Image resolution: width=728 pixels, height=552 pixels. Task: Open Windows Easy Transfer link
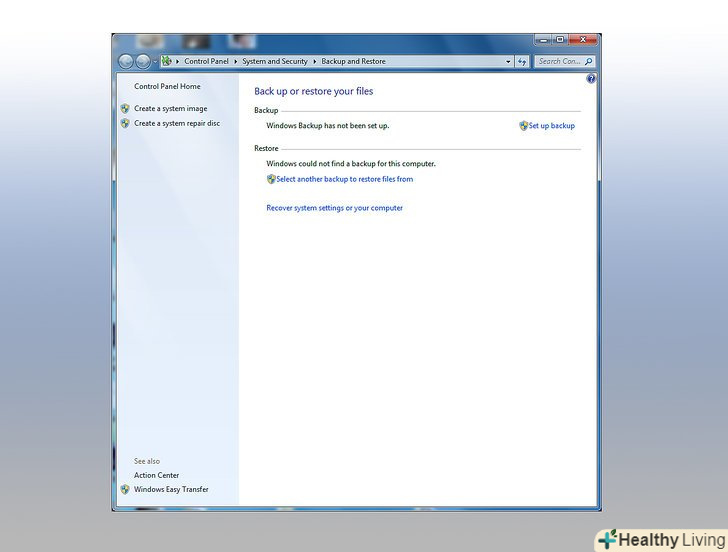(171, 489)
